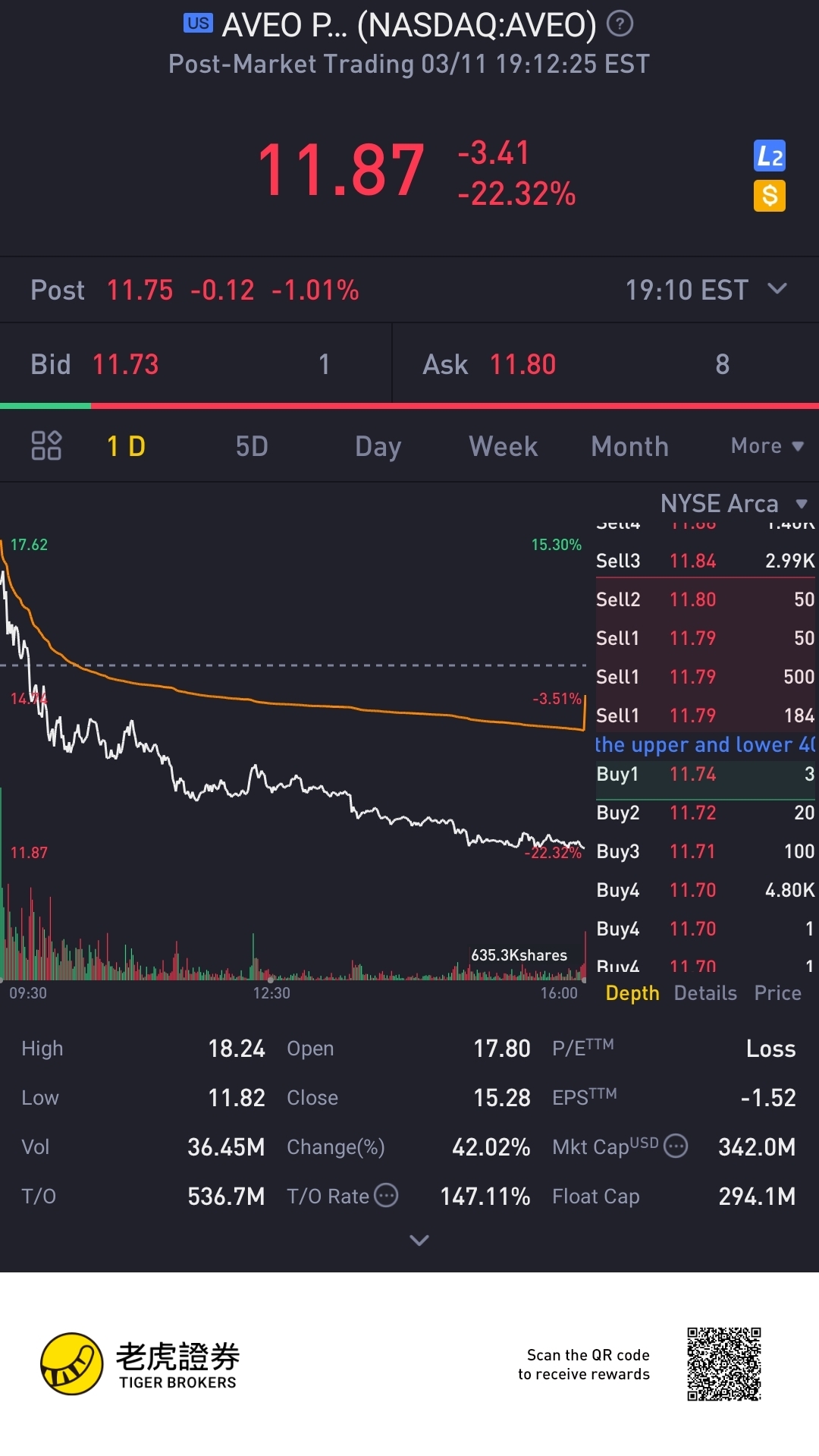Image resolution: width=819 pixels, height=1456 pixels.
Task: Switch to the 5D chart tab
Action: pos(252,446)
